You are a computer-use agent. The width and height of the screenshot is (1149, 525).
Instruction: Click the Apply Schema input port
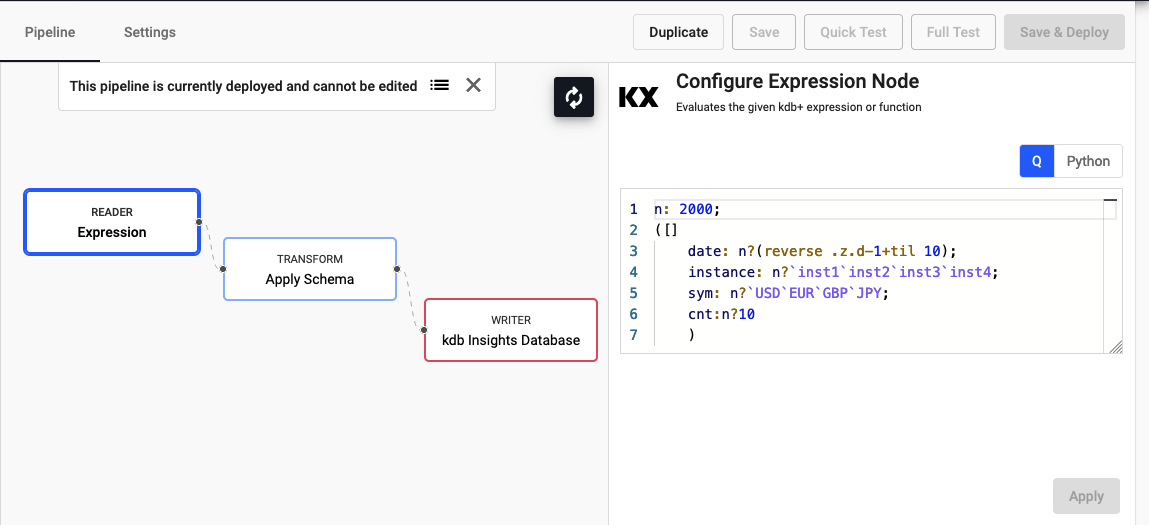click(223, 268)
